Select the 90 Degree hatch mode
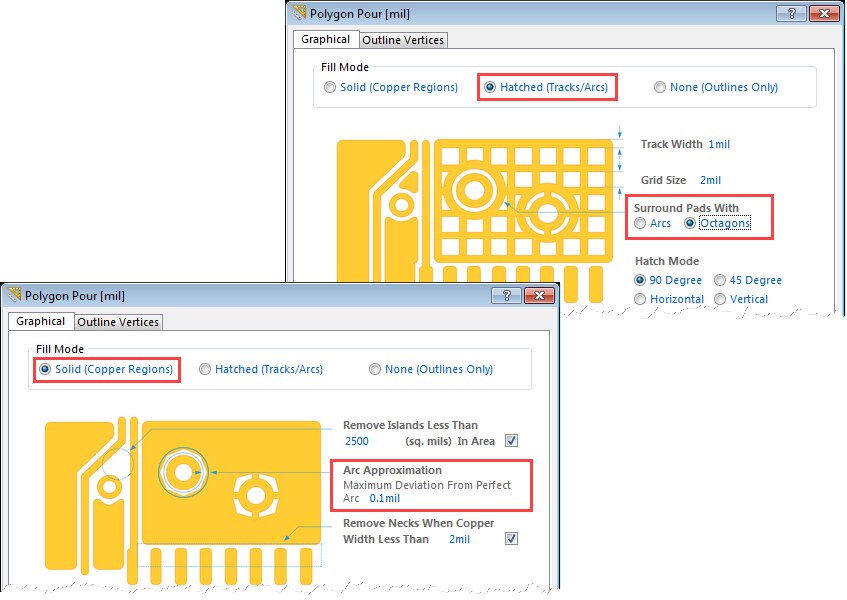The width and height of the screenshot is (847, 600). click(641, 280)
